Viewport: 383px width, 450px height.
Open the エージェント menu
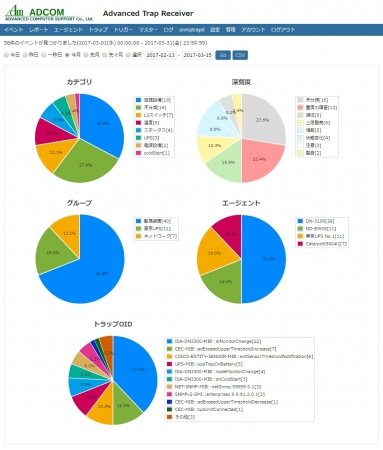tap(68, 30)
